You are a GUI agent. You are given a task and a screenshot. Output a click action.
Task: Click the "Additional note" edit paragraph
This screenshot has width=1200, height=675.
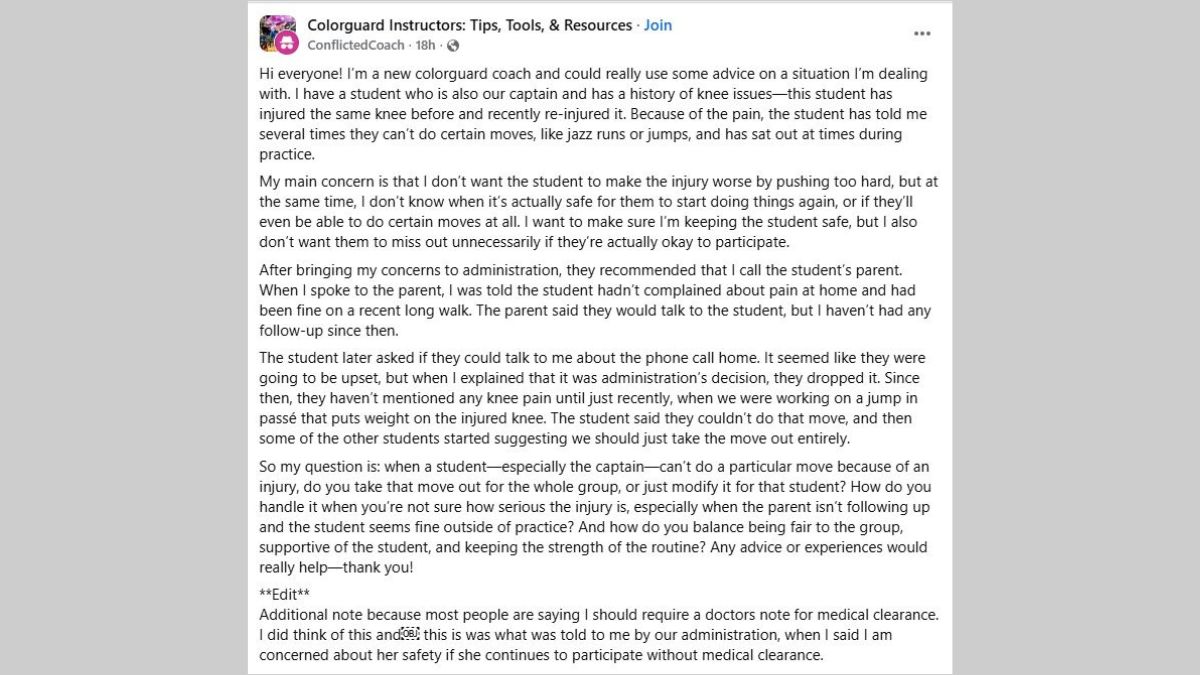(599, 635)
